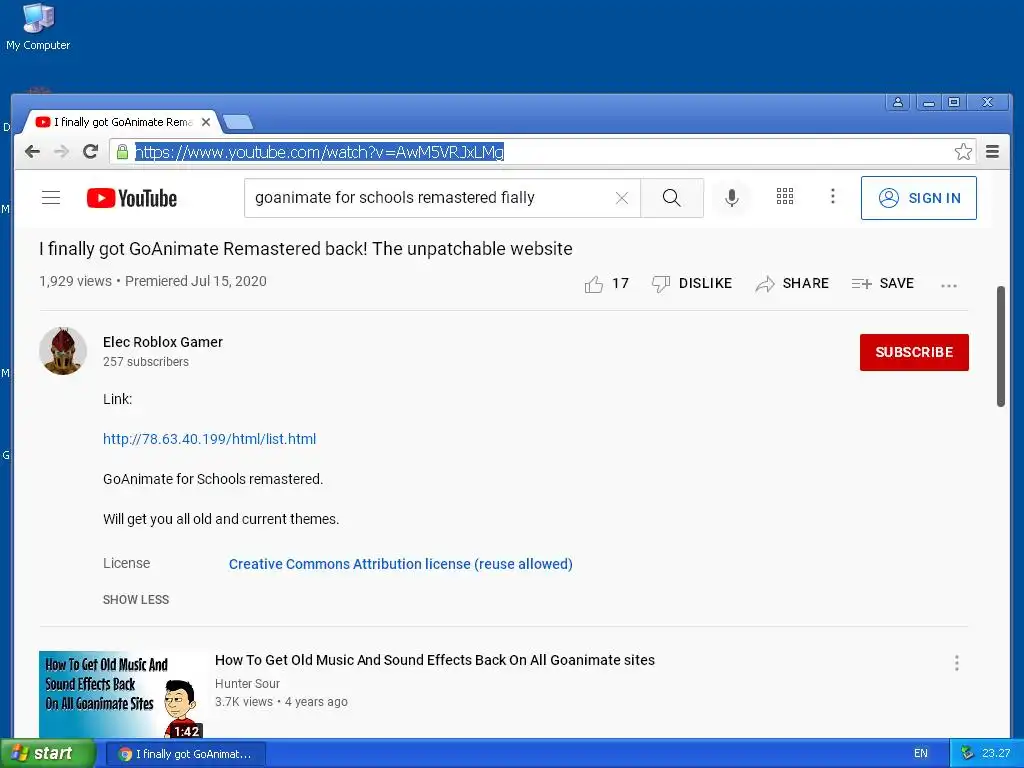Click the browser forward arrow
This screenshot has width=1024, height=768.
(x=61, y=152)
